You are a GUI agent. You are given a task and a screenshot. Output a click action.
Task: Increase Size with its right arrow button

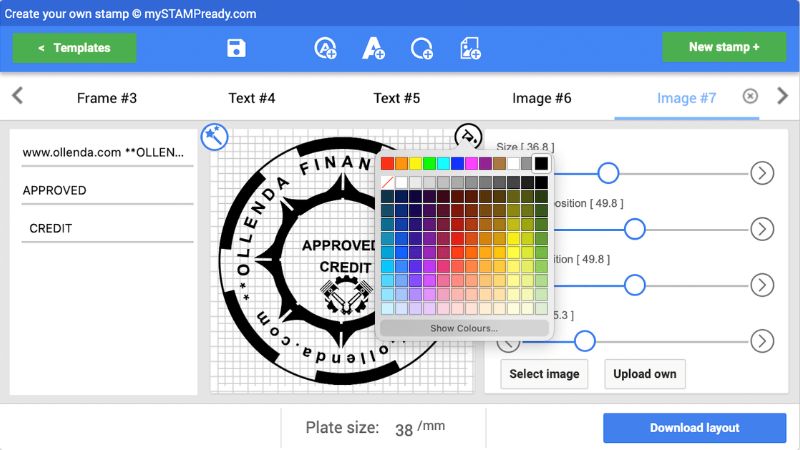click(762, 173)
